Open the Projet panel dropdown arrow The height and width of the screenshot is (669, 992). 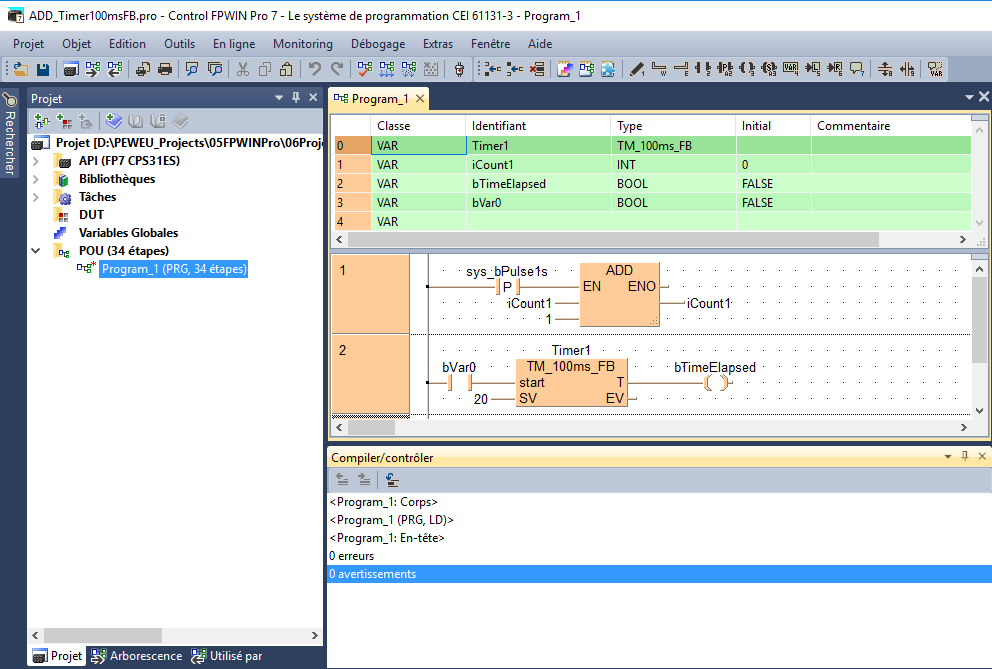coord(279,98)
